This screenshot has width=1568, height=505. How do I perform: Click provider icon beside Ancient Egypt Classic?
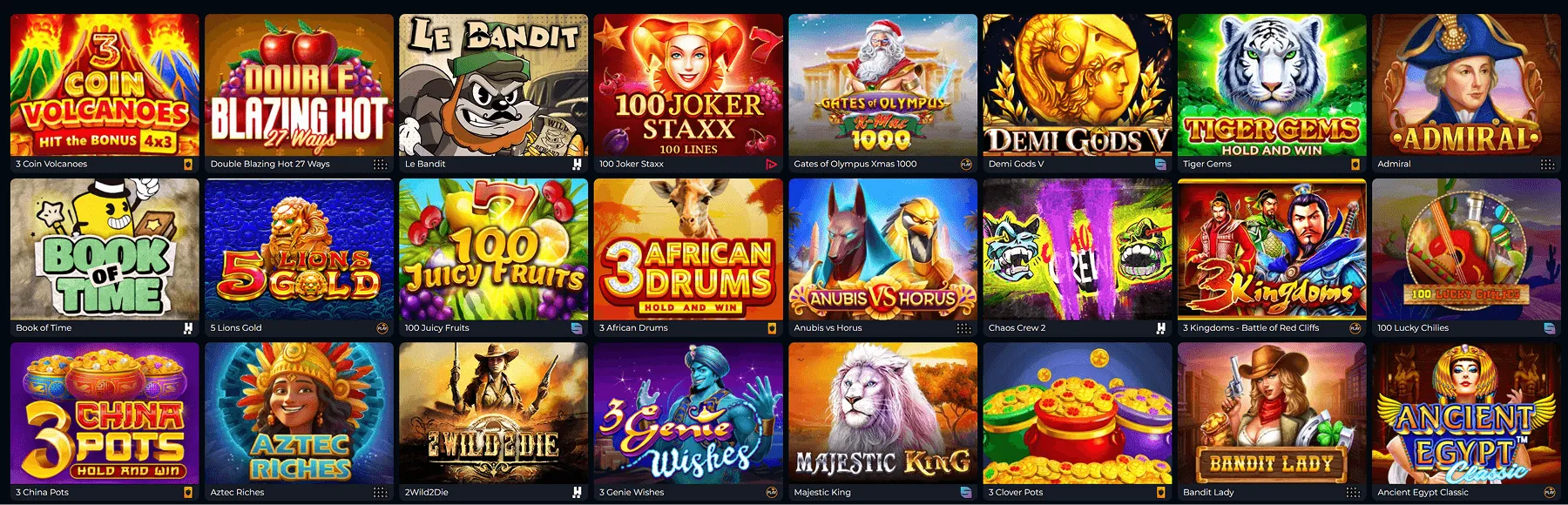pyautogui.click(x=1550, y=493)
